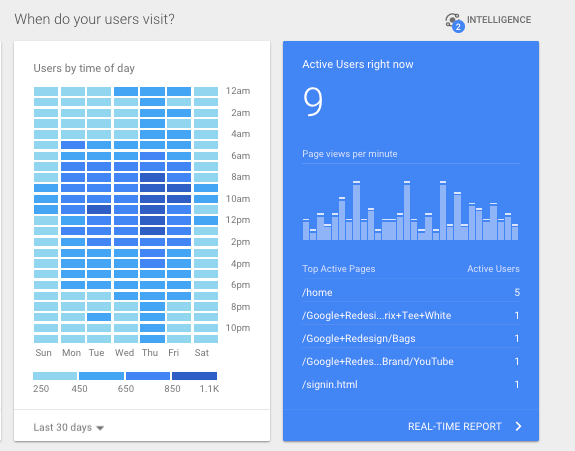The width and height of the screenshot is (575, 451).
Task: Click the notification badge showing 2
Action: [458, 27]
